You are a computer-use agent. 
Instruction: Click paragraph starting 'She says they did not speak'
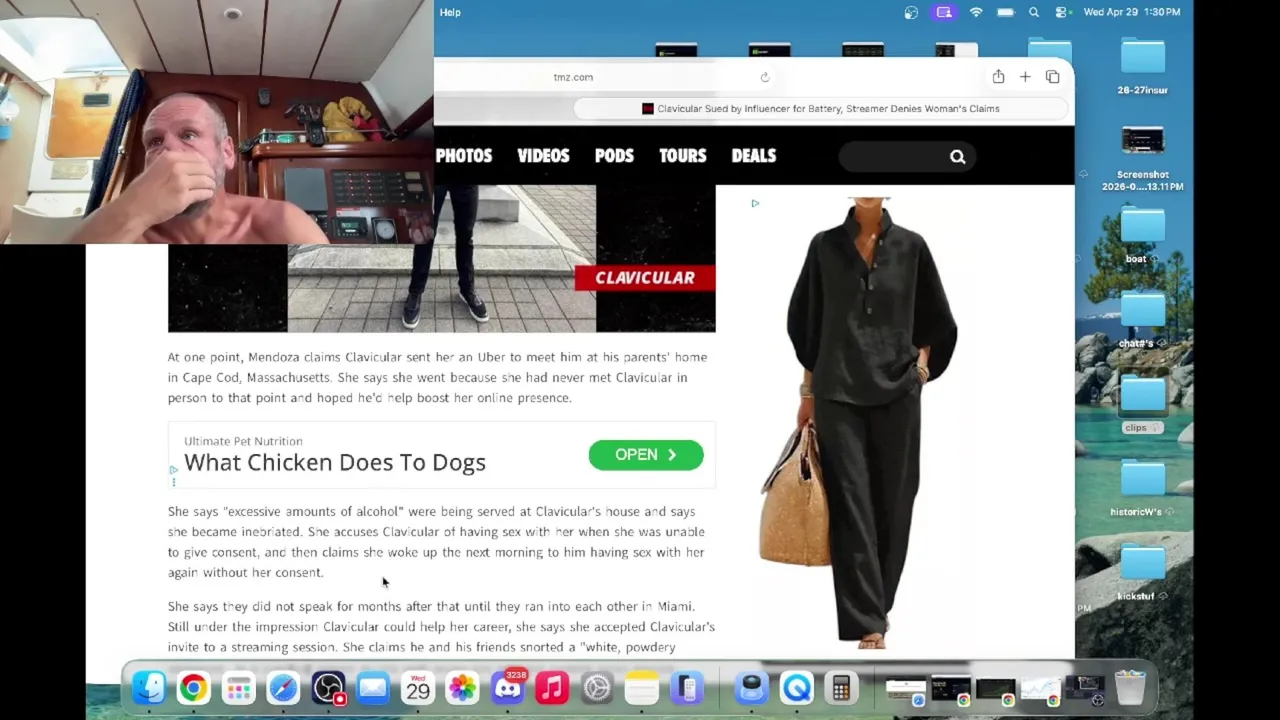(x=441, y=626)
